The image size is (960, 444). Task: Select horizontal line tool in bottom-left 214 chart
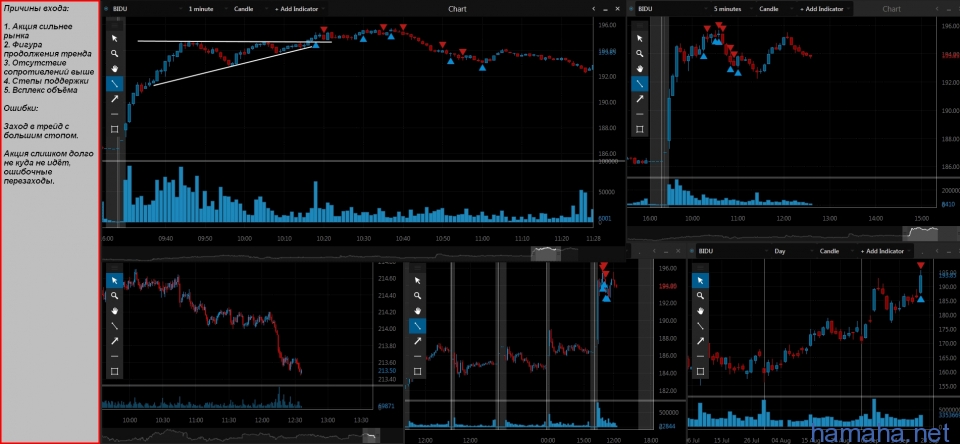click(114, 356)
